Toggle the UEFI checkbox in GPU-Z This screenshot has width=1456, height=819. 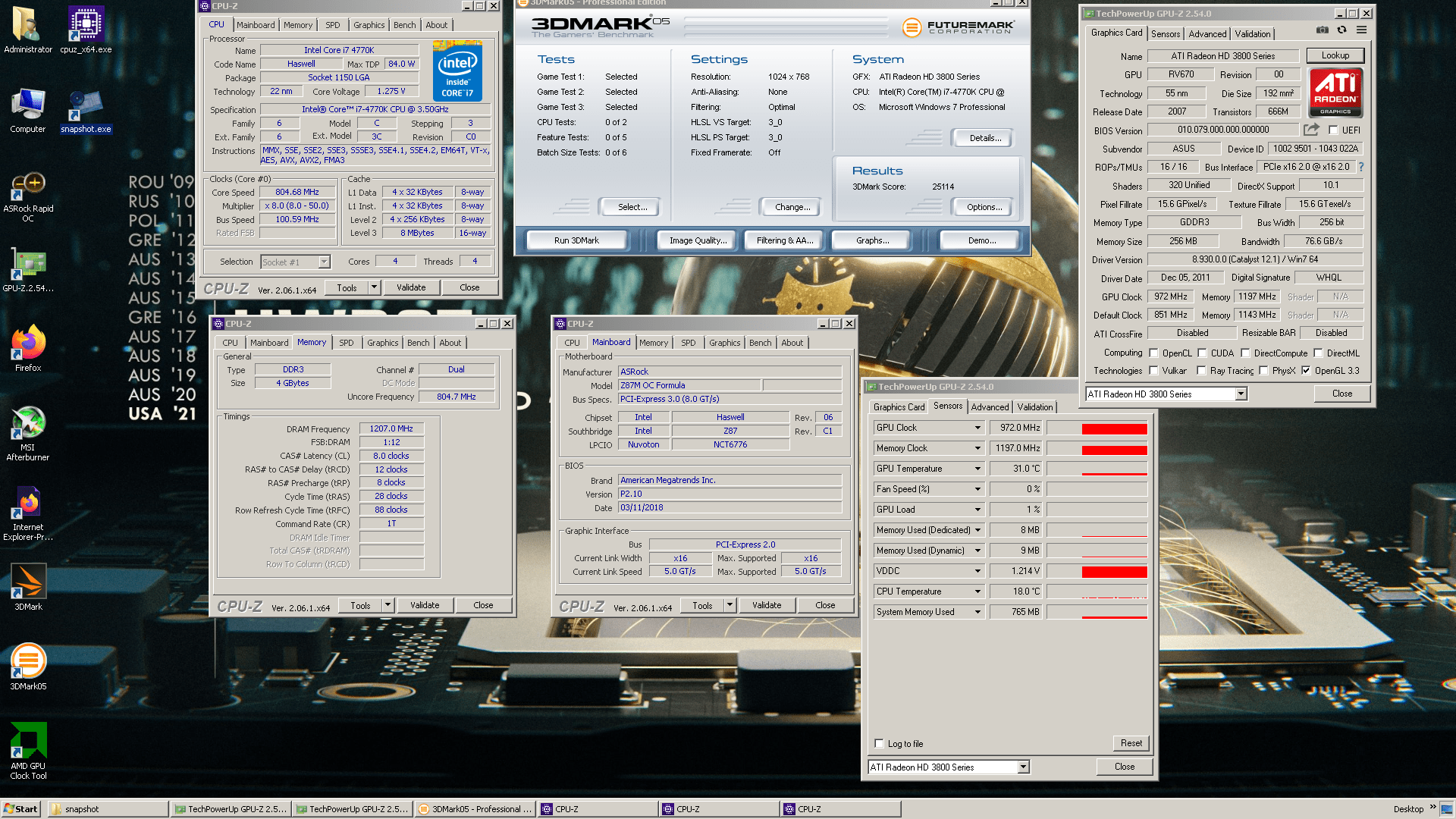pos(1333,130)
